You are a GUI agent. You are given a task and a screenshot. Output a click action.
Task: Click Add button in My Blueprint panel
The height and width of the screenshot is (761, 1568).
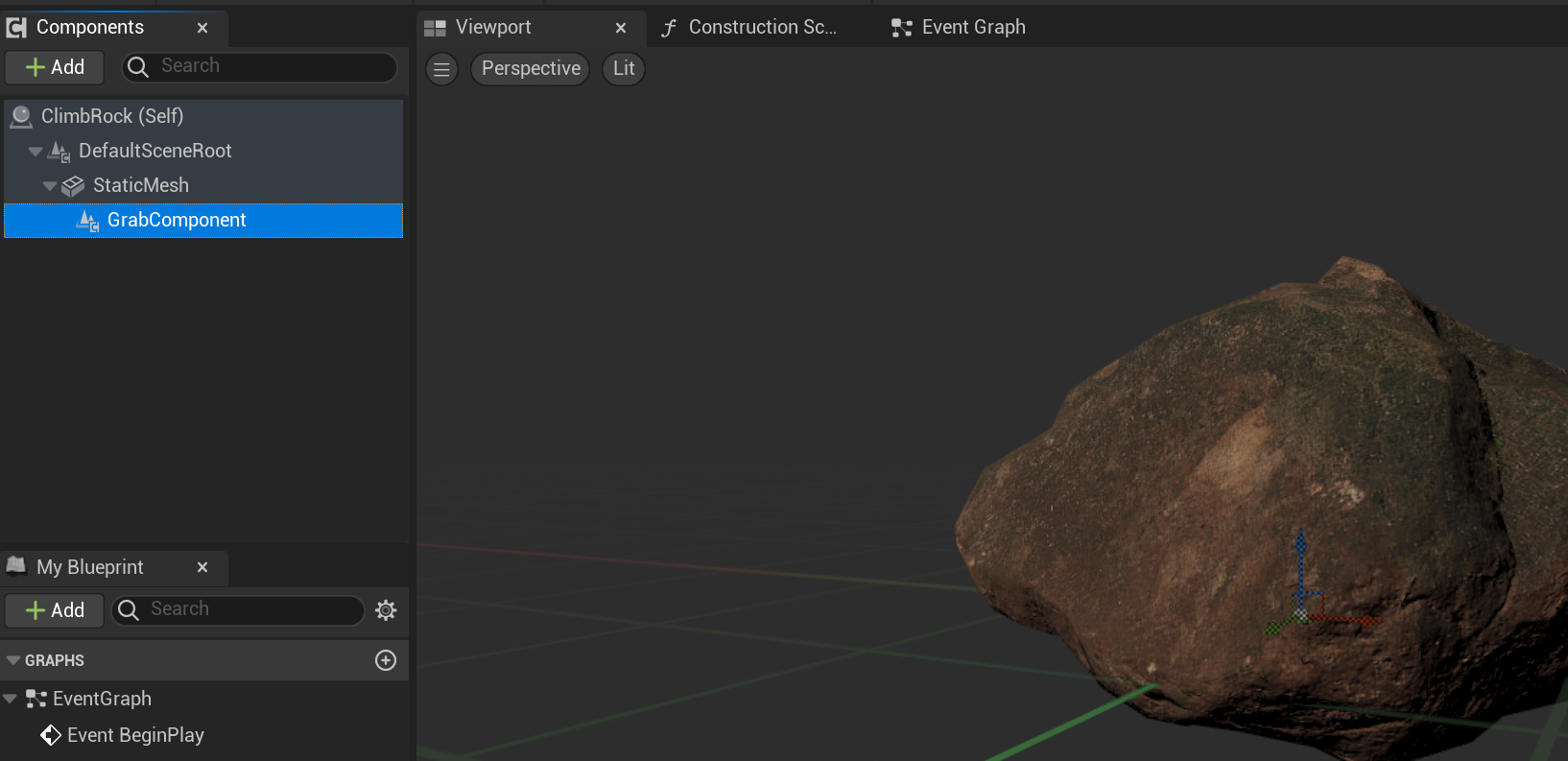(x=55, y=610)
